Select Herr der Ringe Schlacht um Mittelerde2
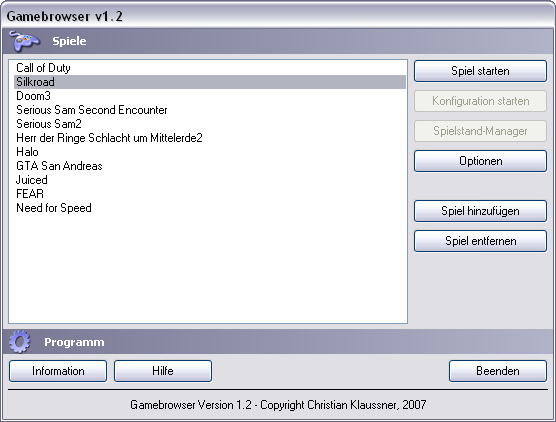Screen dimensions: 556x422 point(210,138)
